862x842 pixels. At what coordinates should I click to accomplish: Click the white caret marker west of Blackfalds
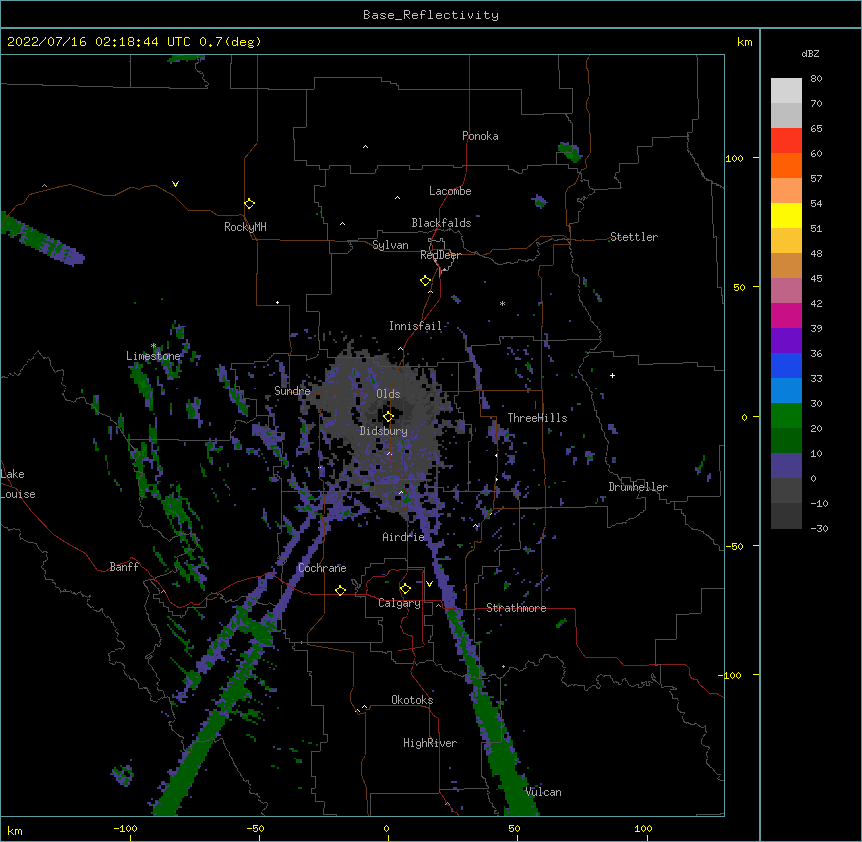pyautogui.click(x=342, y=224)
